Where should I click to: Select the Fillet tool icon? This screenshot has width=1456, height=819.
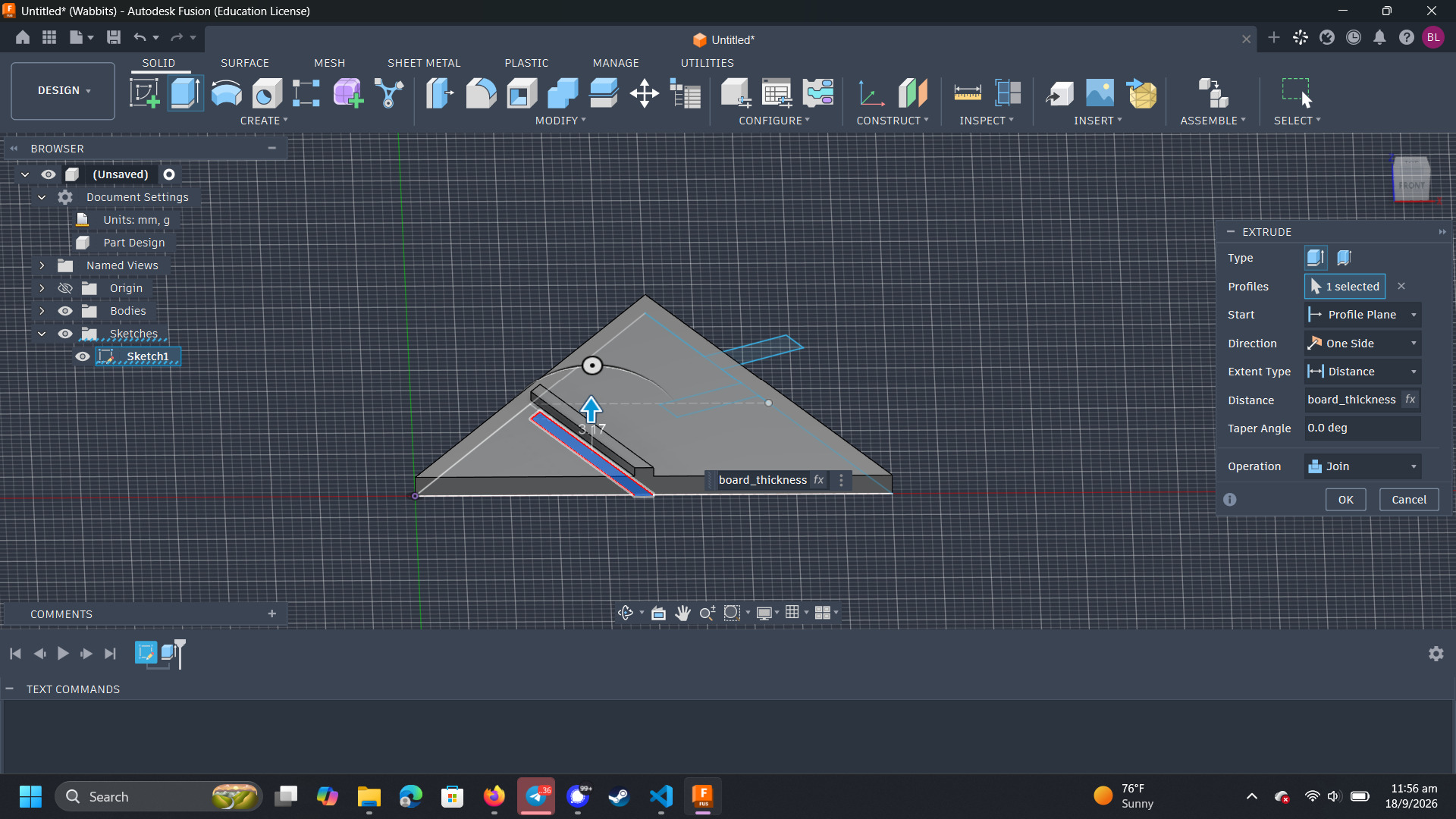pos(481,94)
